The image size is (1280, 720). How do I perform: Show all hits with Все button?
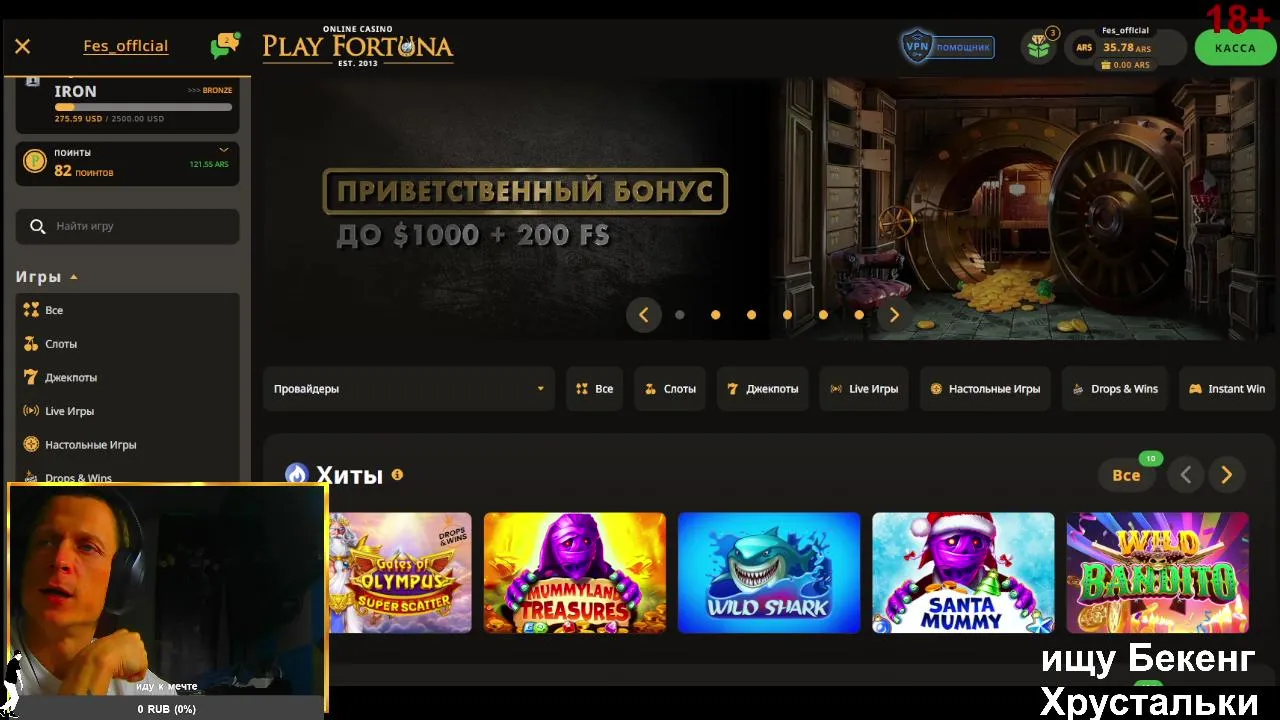(x=1127, y=475)
